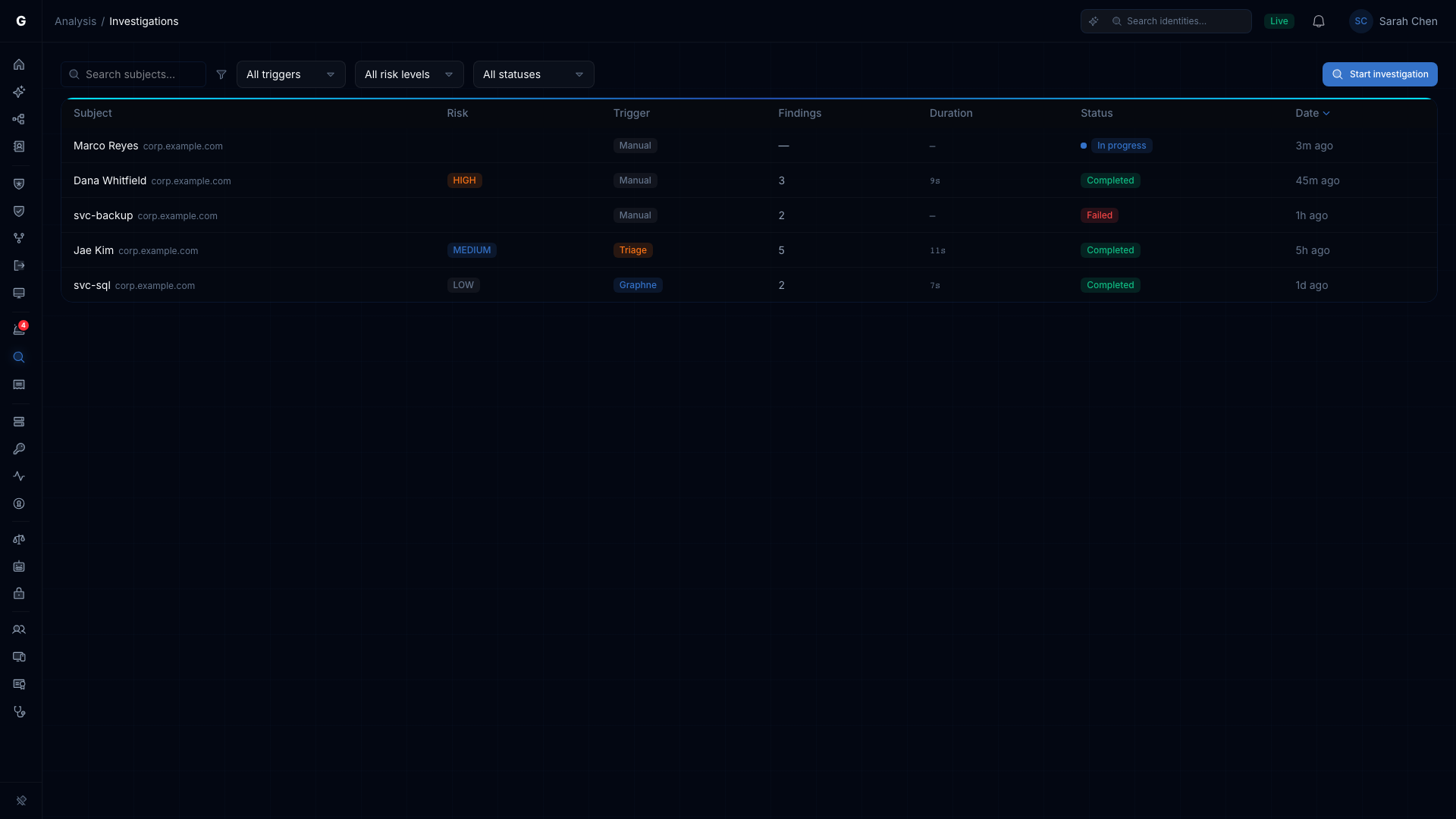Open the contact book icon in the sidebar

coord(19,146)
